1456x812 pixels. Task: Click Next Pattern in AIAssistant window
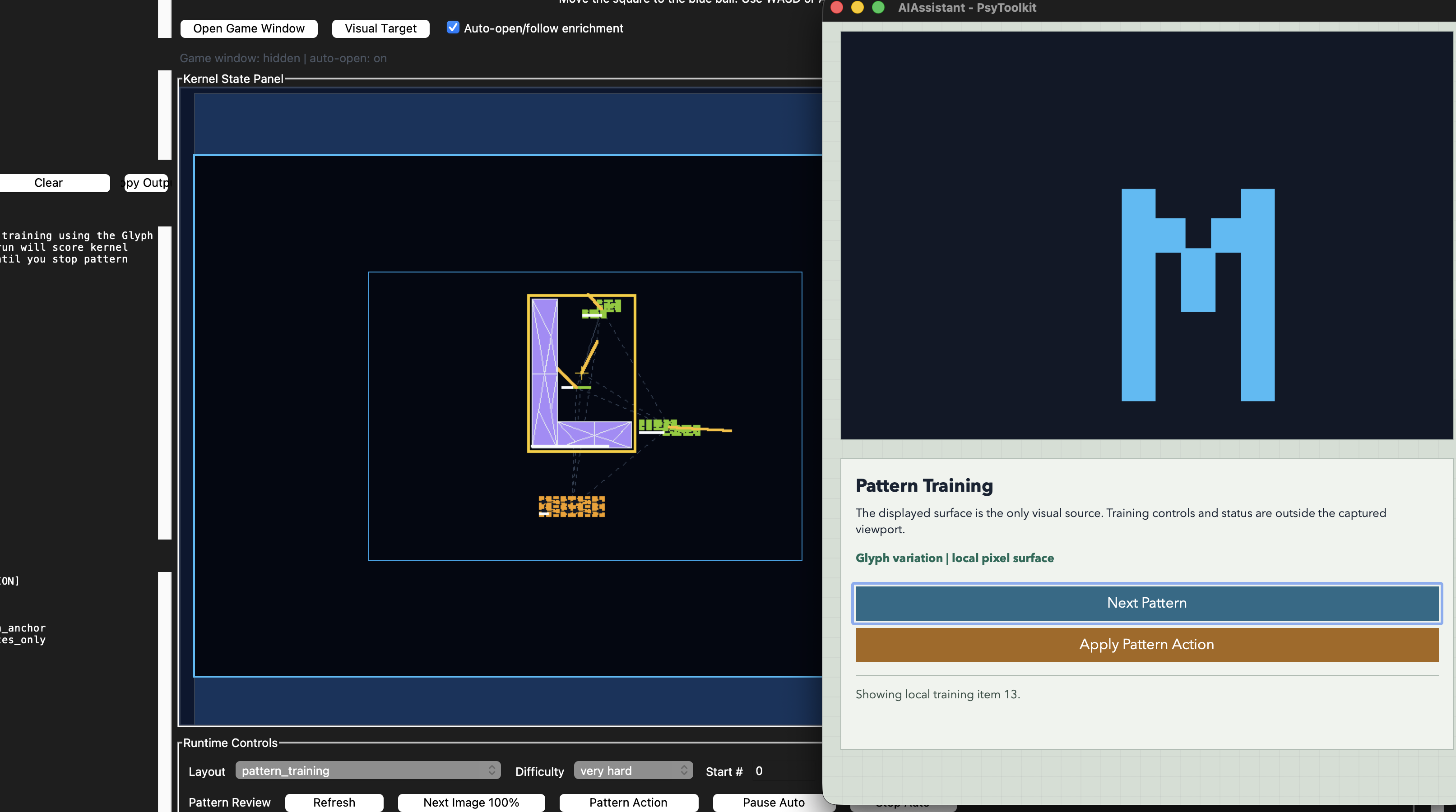[1146, 603]
